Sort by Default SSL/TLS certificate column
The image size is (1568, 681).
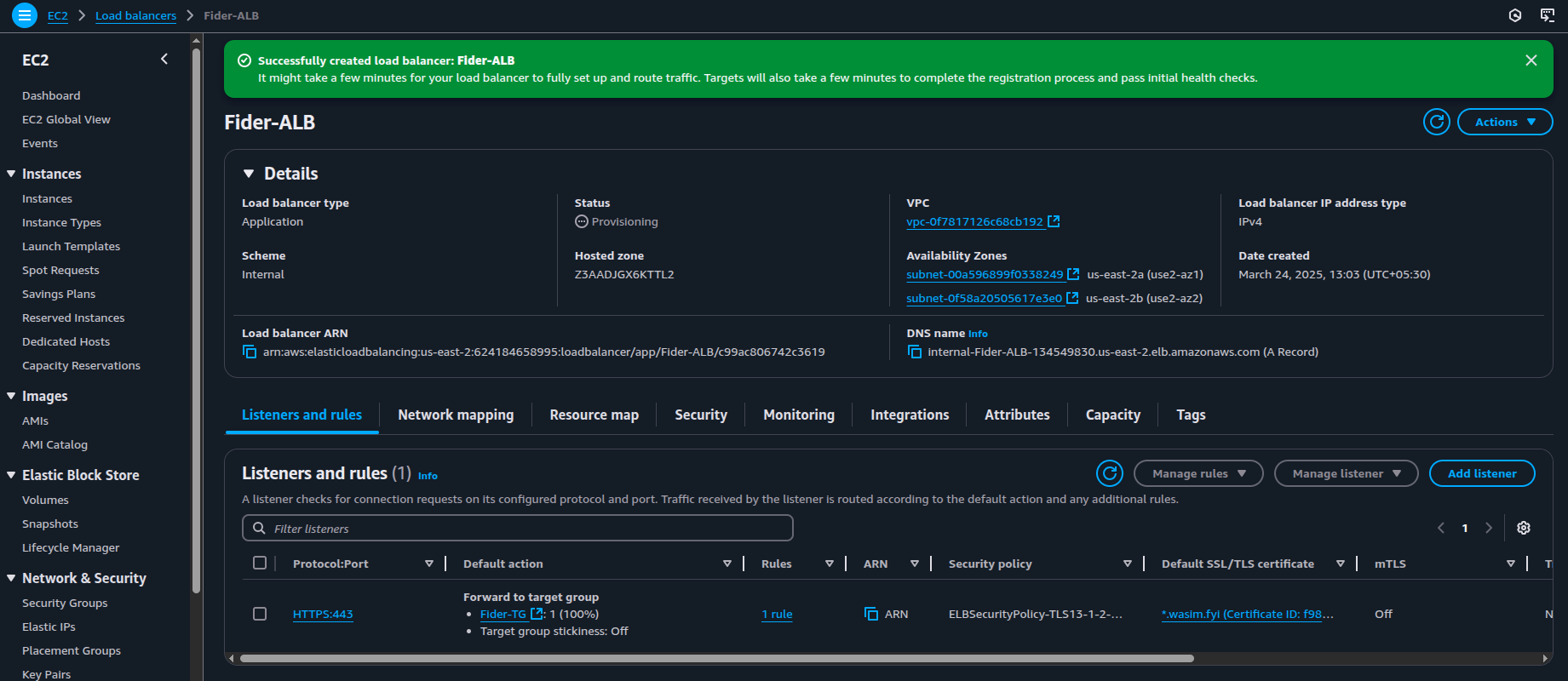coord(1341,564)
